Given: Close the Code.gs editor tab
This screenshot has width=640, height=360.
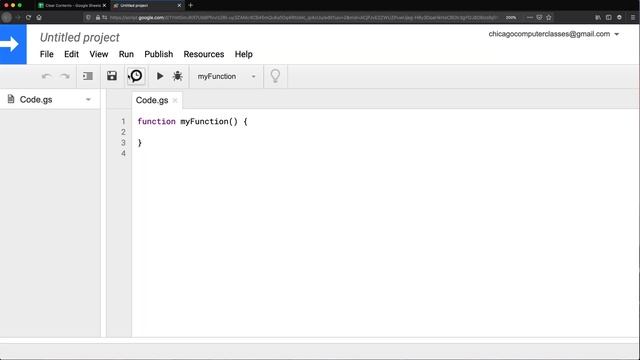Looking at the screenshot, I should [x=175, y=100].
